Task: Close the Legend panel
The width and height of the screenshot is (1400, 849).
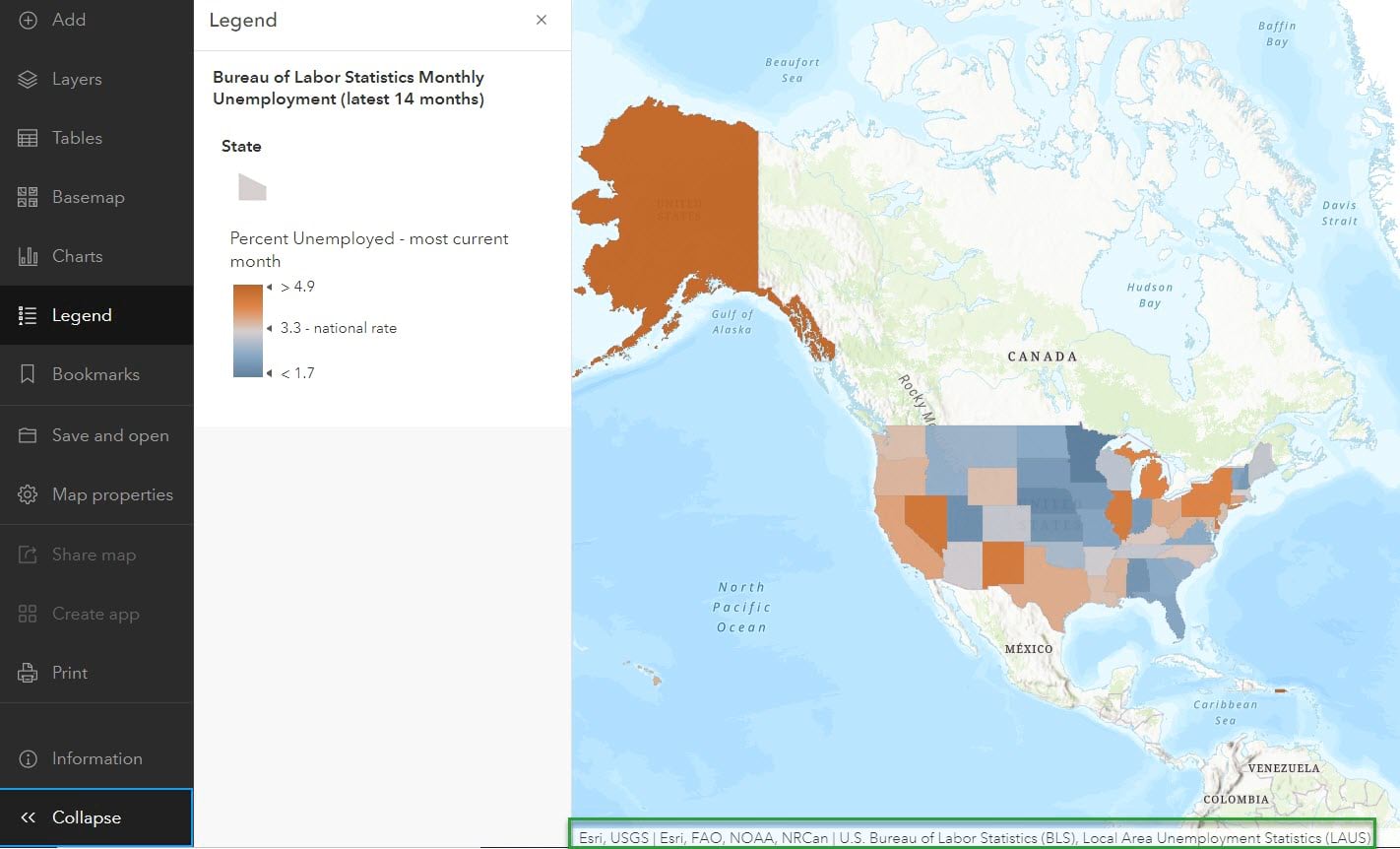Action: click(x=541, y=20)
